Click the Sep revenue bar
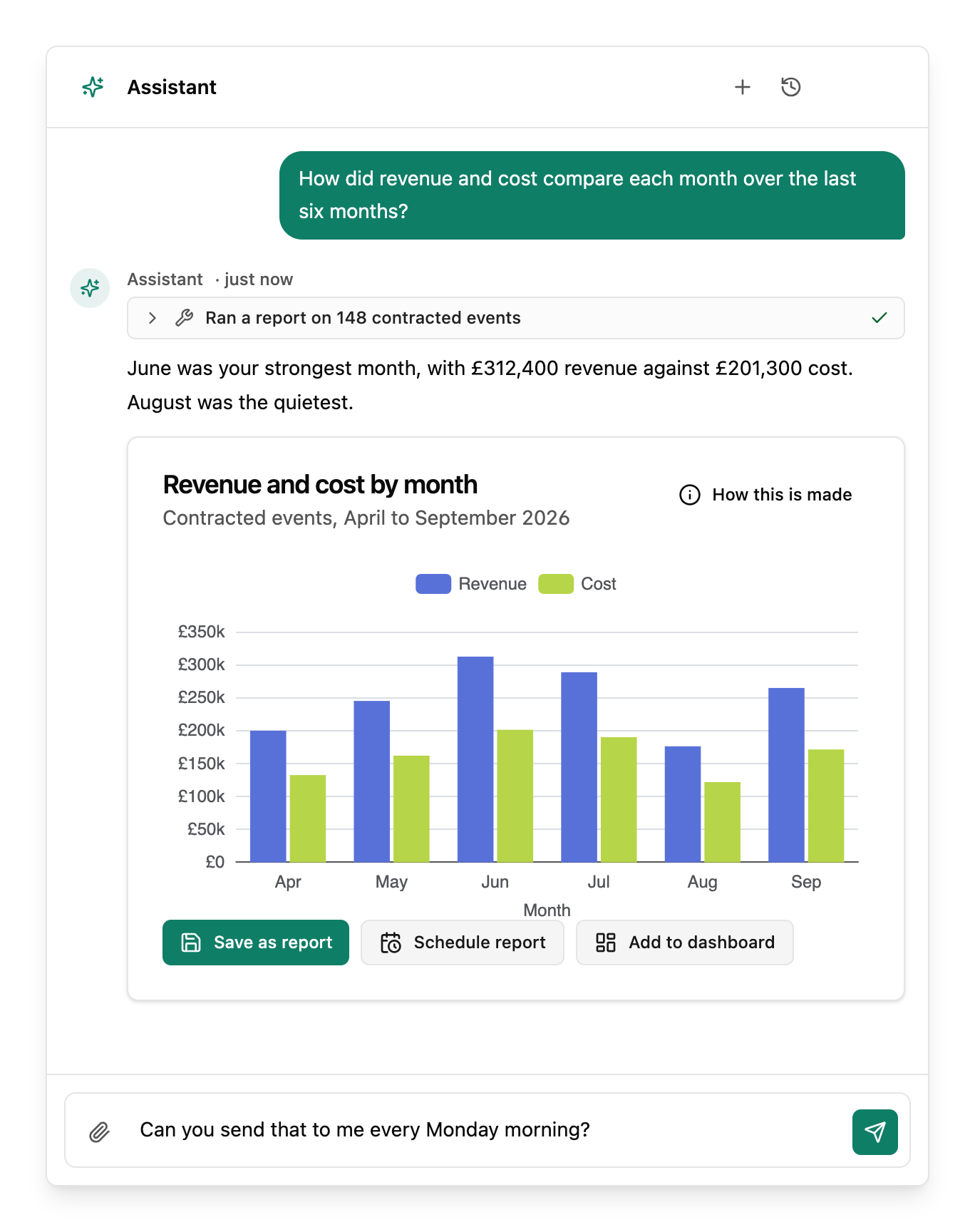The height and width of the screenshot is (1232, 975). click(x=786, y=775)
